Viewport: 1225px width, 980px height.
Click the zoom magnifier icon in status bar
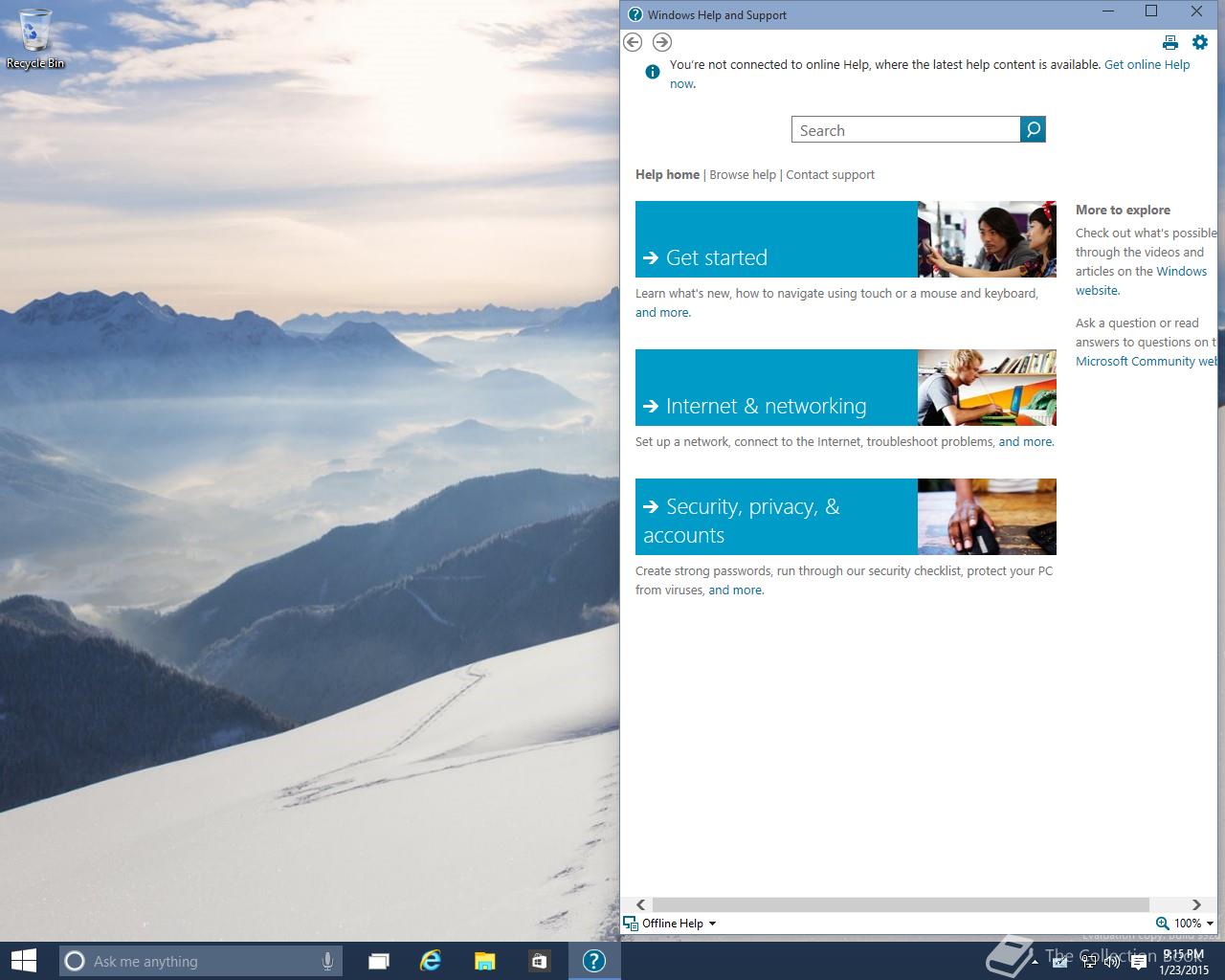click(1162, 924)
